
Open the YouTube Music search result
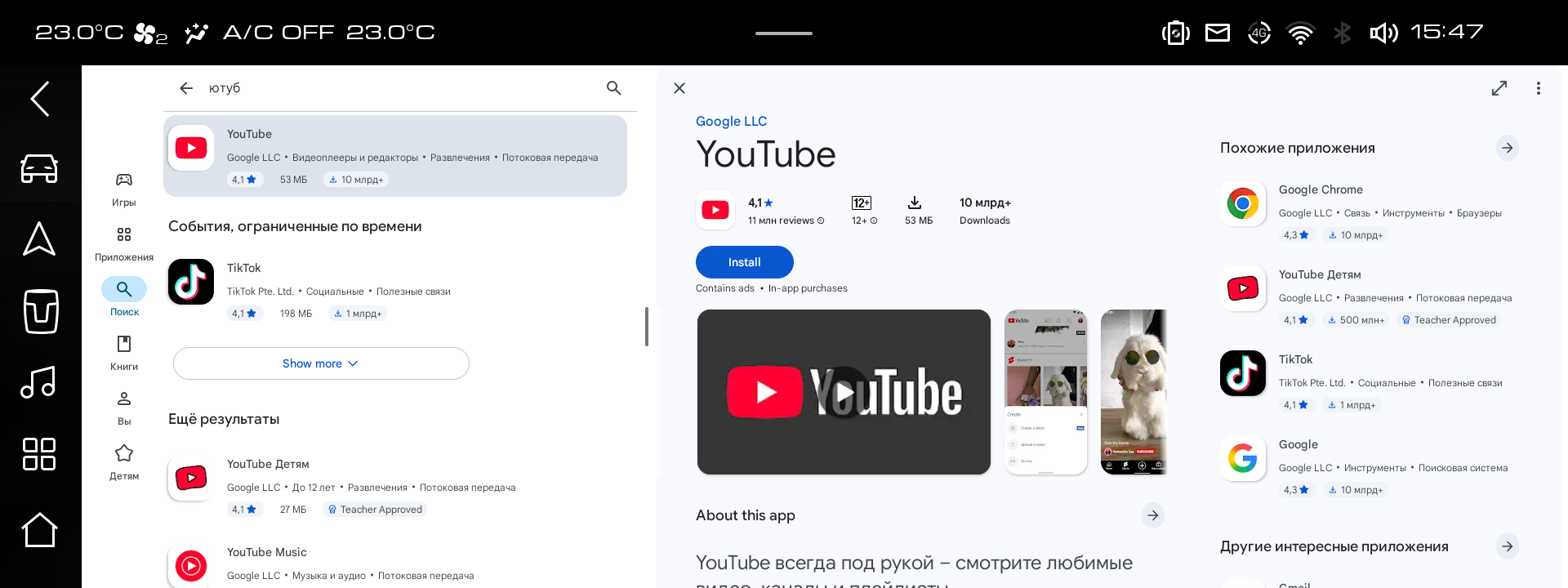click(395, 563)
